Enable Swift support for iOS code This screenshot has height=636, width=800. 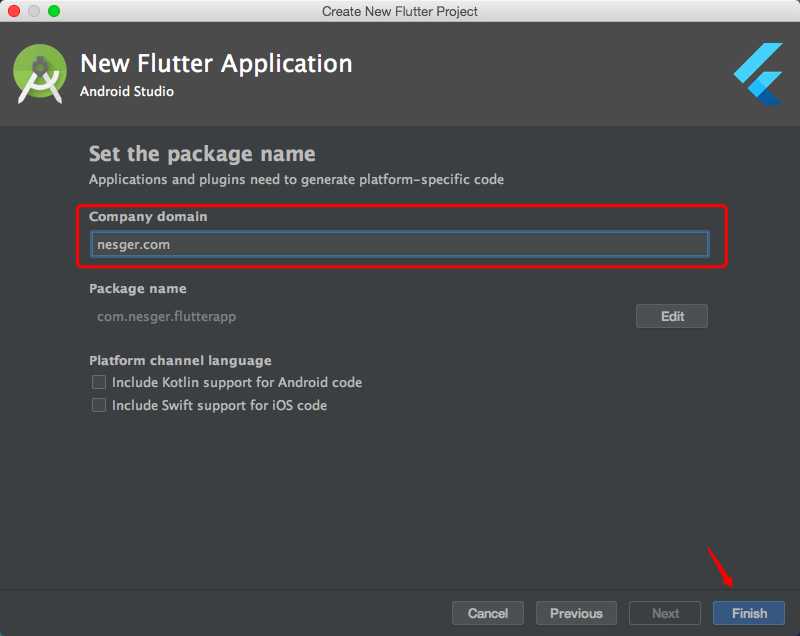[x=99, y=405]
